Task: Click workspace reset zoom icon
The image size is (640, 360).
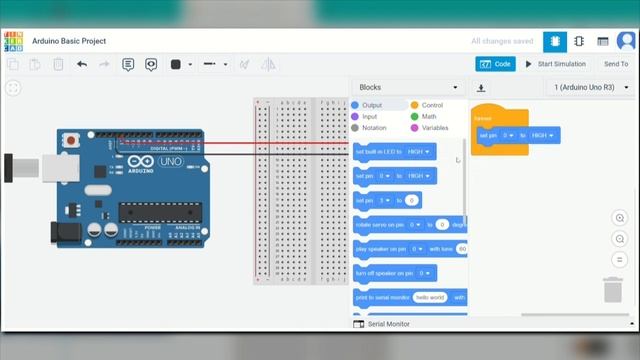Action: coord(620,260)
